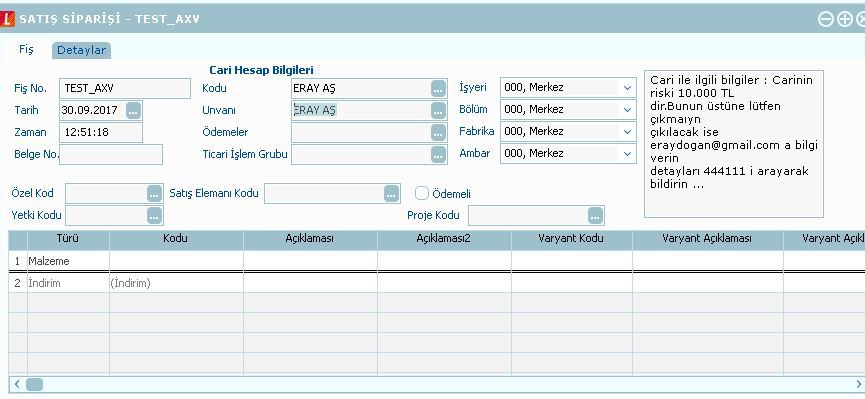This screenshot has width=865, height=399.
Task: Expand the Bölüm dropdown
Action: point(627,110)
